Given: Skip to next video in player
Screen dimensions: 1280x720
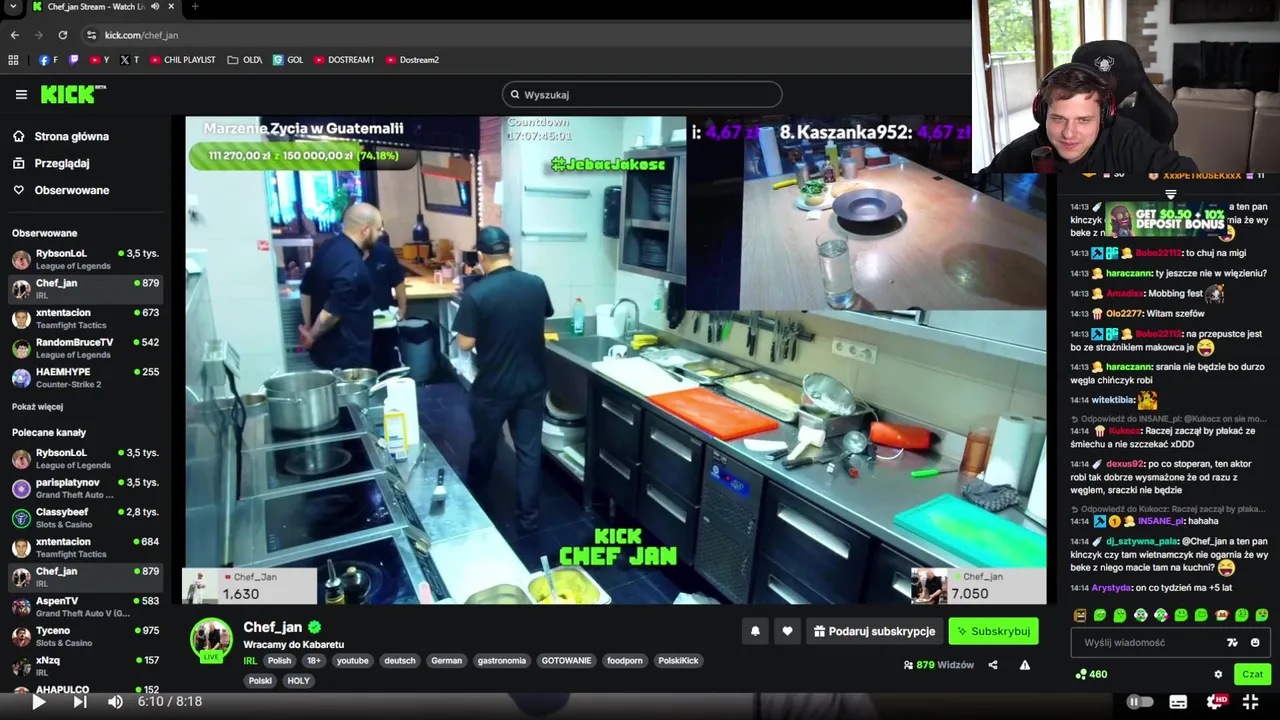Looking at the screenshot, I should (x=79, y=702).
